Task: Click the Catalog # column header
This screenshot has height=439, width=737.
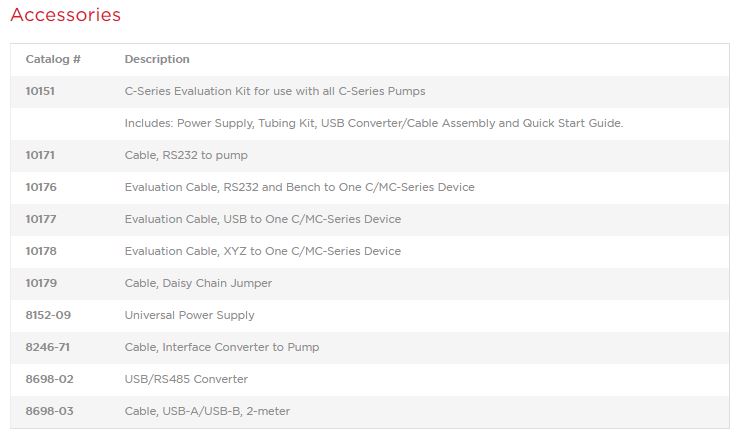Action: pos(53,59)
